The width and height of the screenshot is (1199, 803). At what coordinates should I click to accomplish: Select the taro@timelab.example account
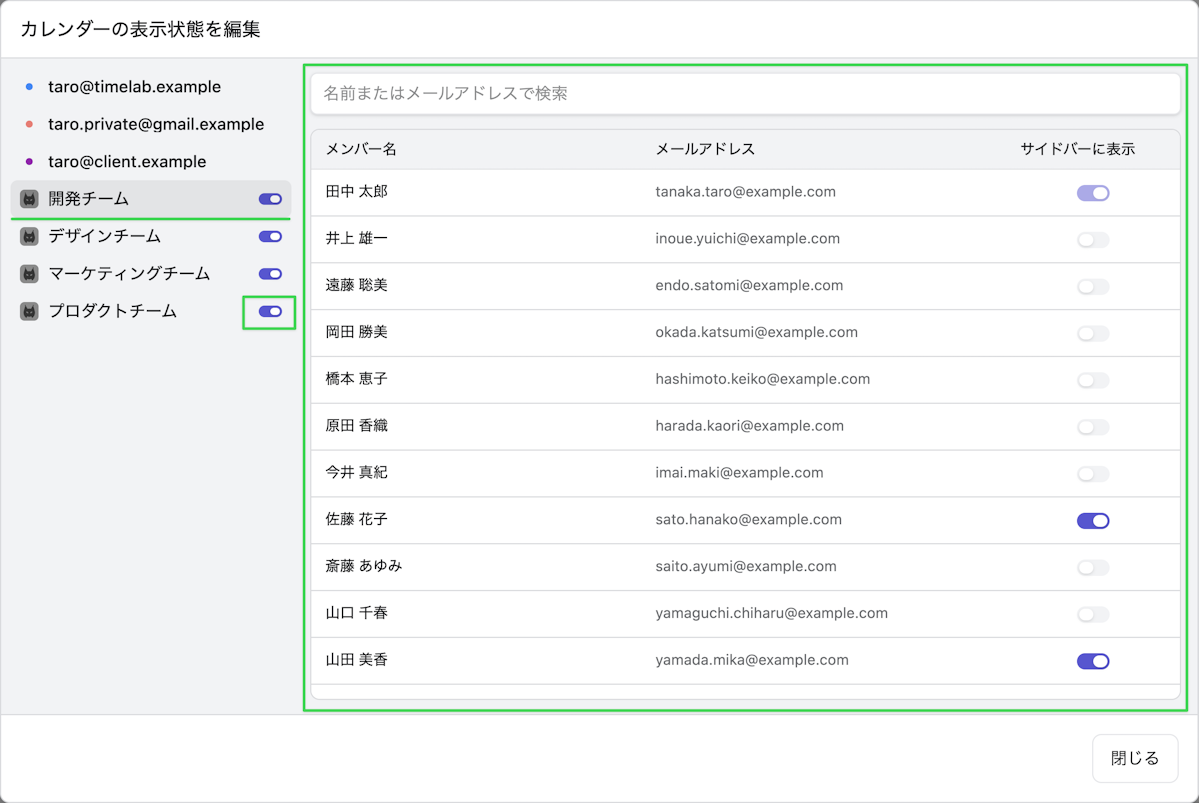[151, 86]
